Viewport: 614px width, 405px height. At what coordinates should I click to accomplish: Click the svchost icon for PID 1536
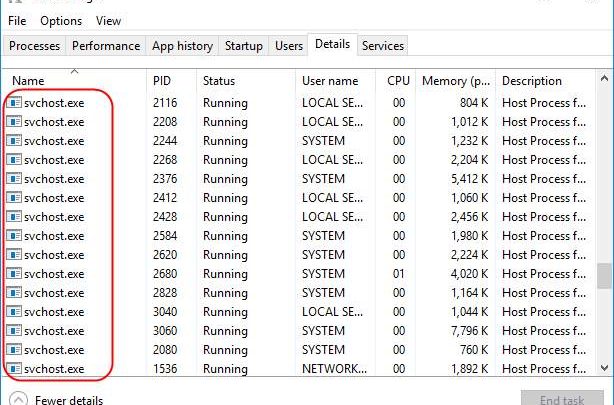14,368
